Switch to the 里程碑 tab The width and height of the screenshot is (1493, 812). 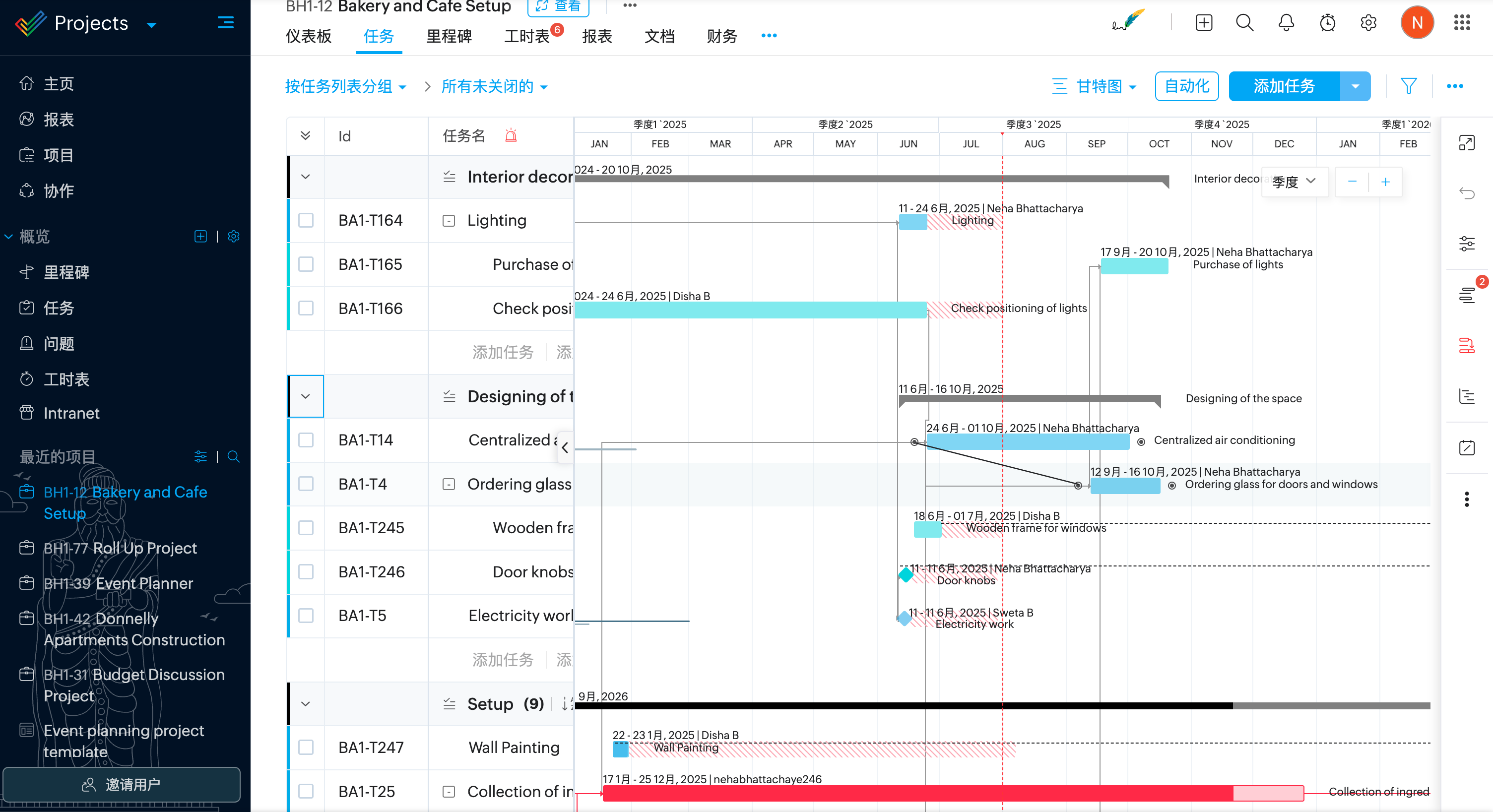pos(449,37)
